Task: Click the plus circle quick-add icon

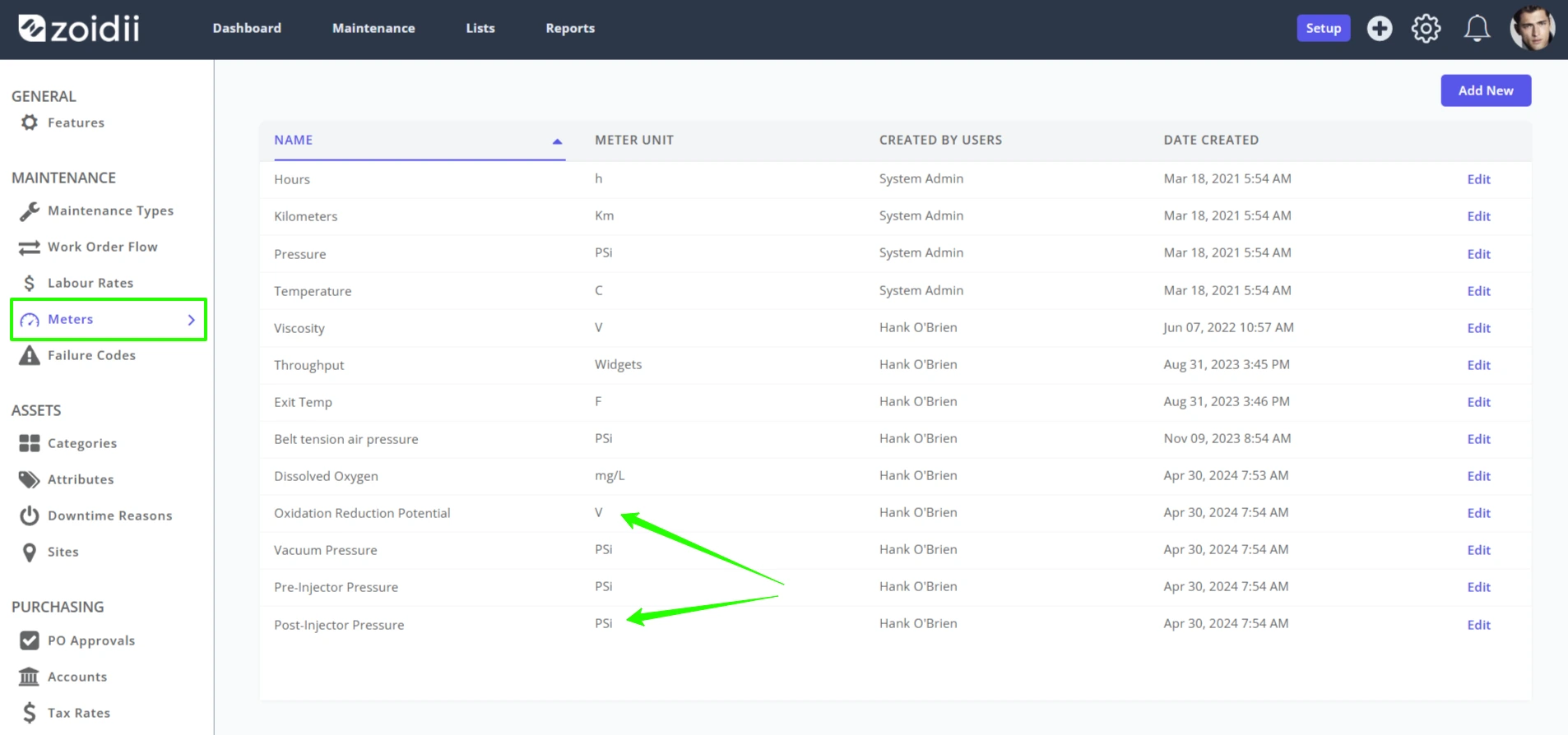Action: coord(1380,28)
